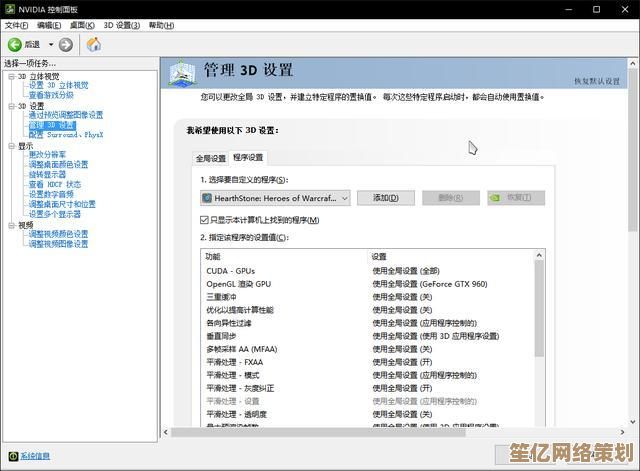Open the 文件(F) menu

point(16,25)
